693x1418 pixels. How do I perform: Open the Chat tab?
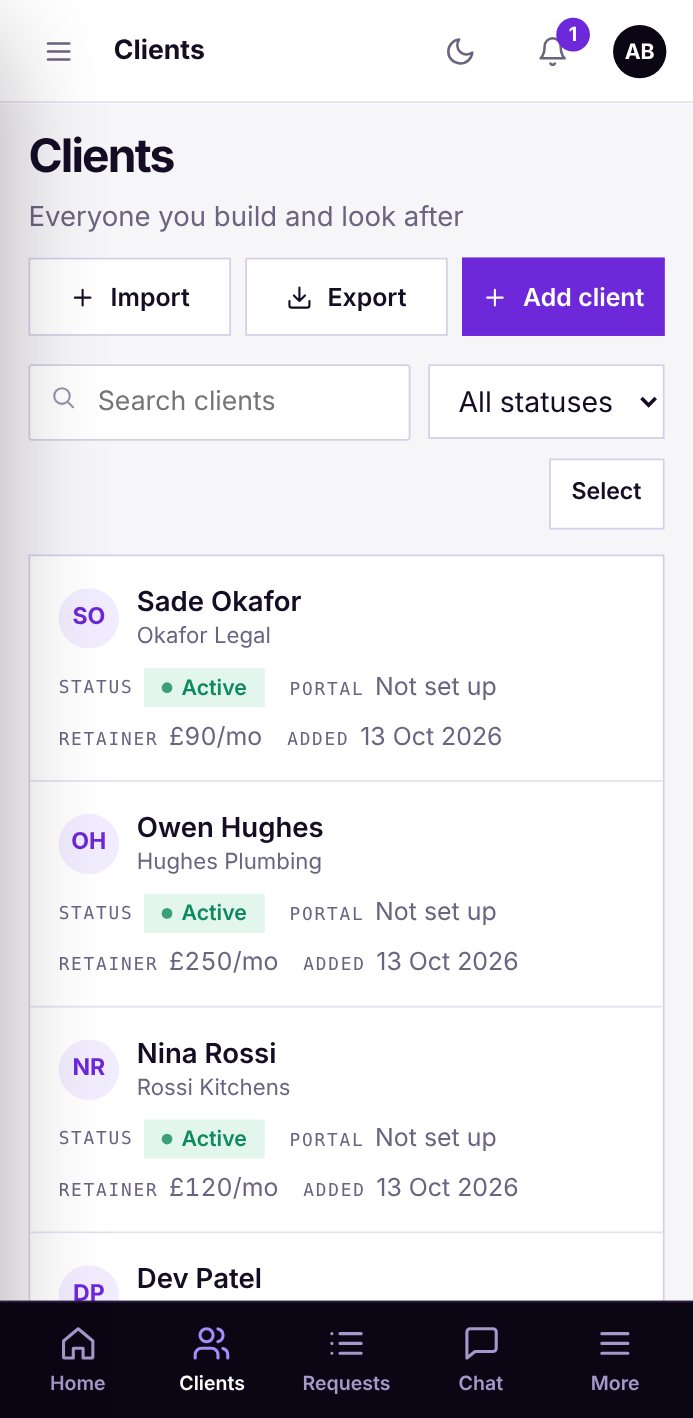point(481,1360)
